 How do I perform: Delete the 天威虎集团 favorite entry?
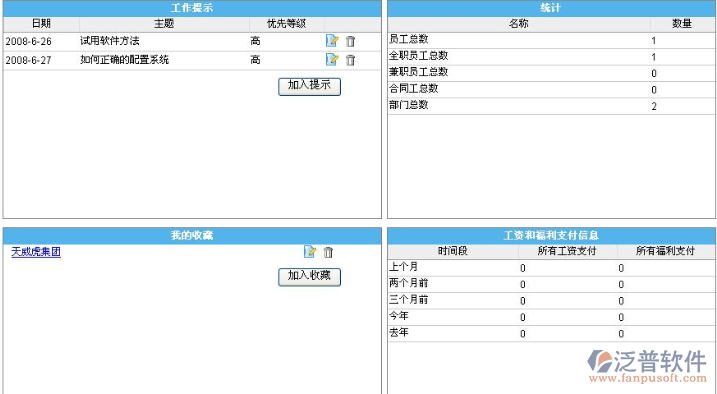pos(328,252)
